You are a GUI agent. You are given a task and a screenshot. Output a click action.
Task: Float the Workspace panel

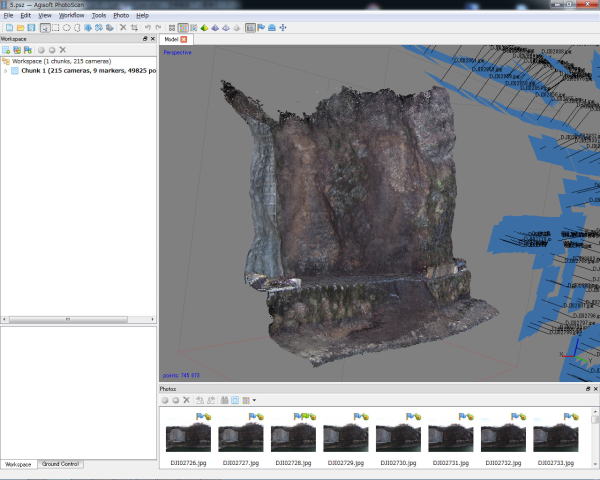click(x=145, y=39)
